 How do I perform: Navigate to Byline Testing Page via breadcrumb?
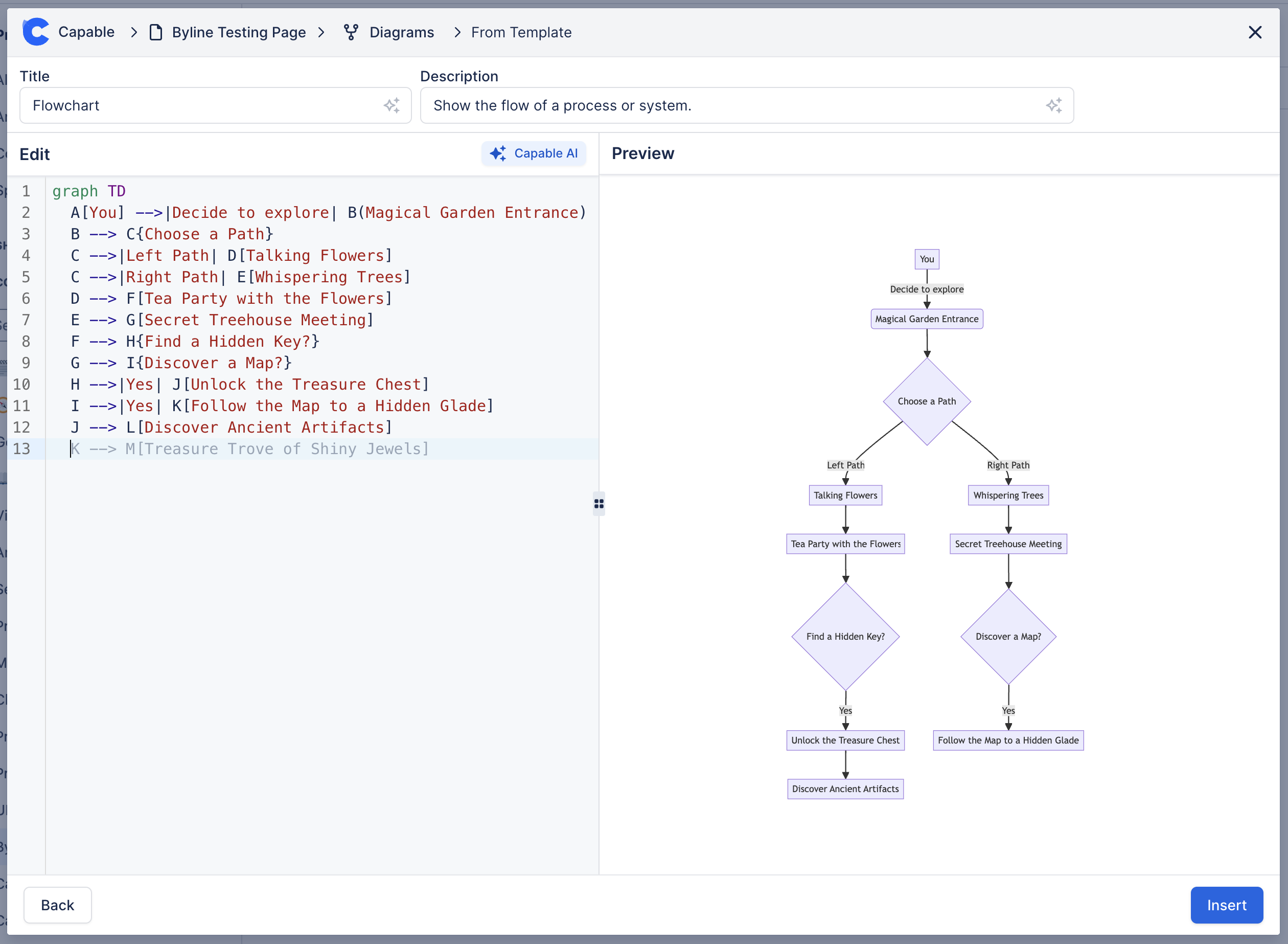(238, 32)
